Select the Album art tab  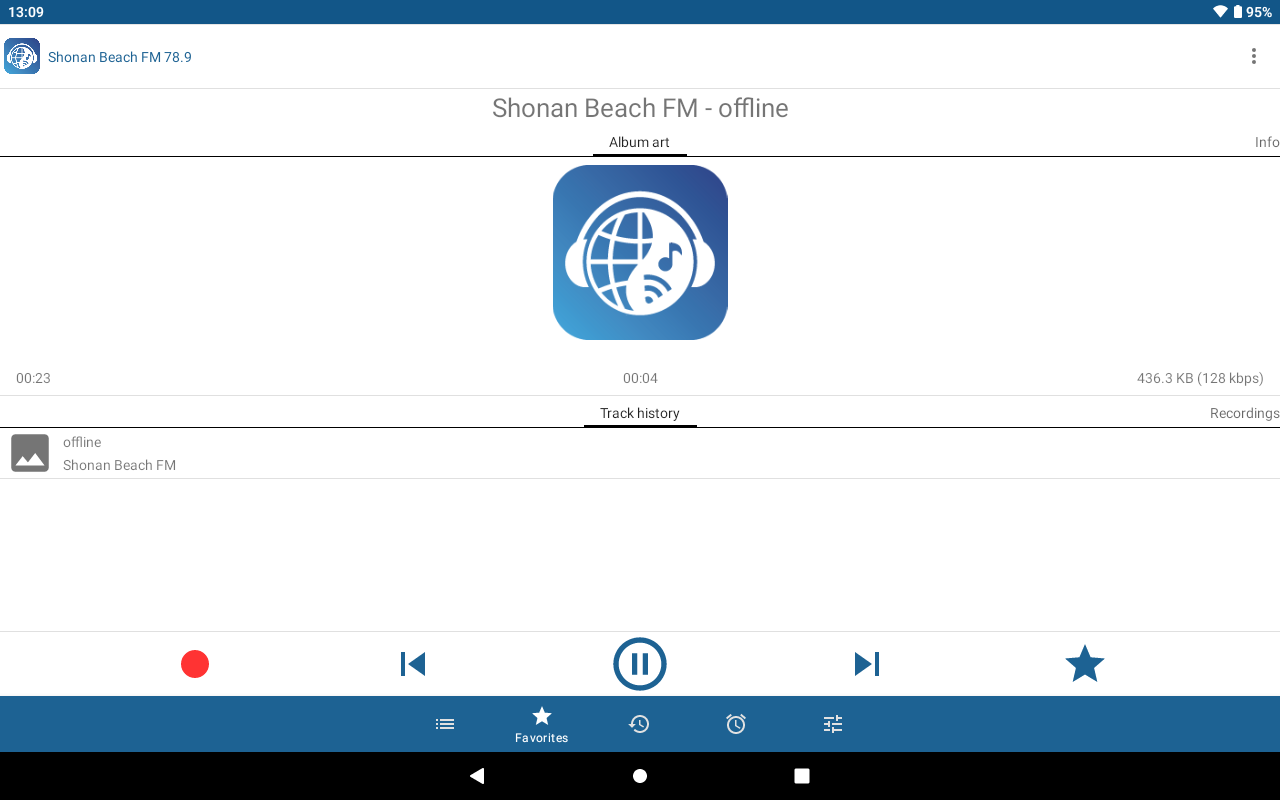click(639, 142)
